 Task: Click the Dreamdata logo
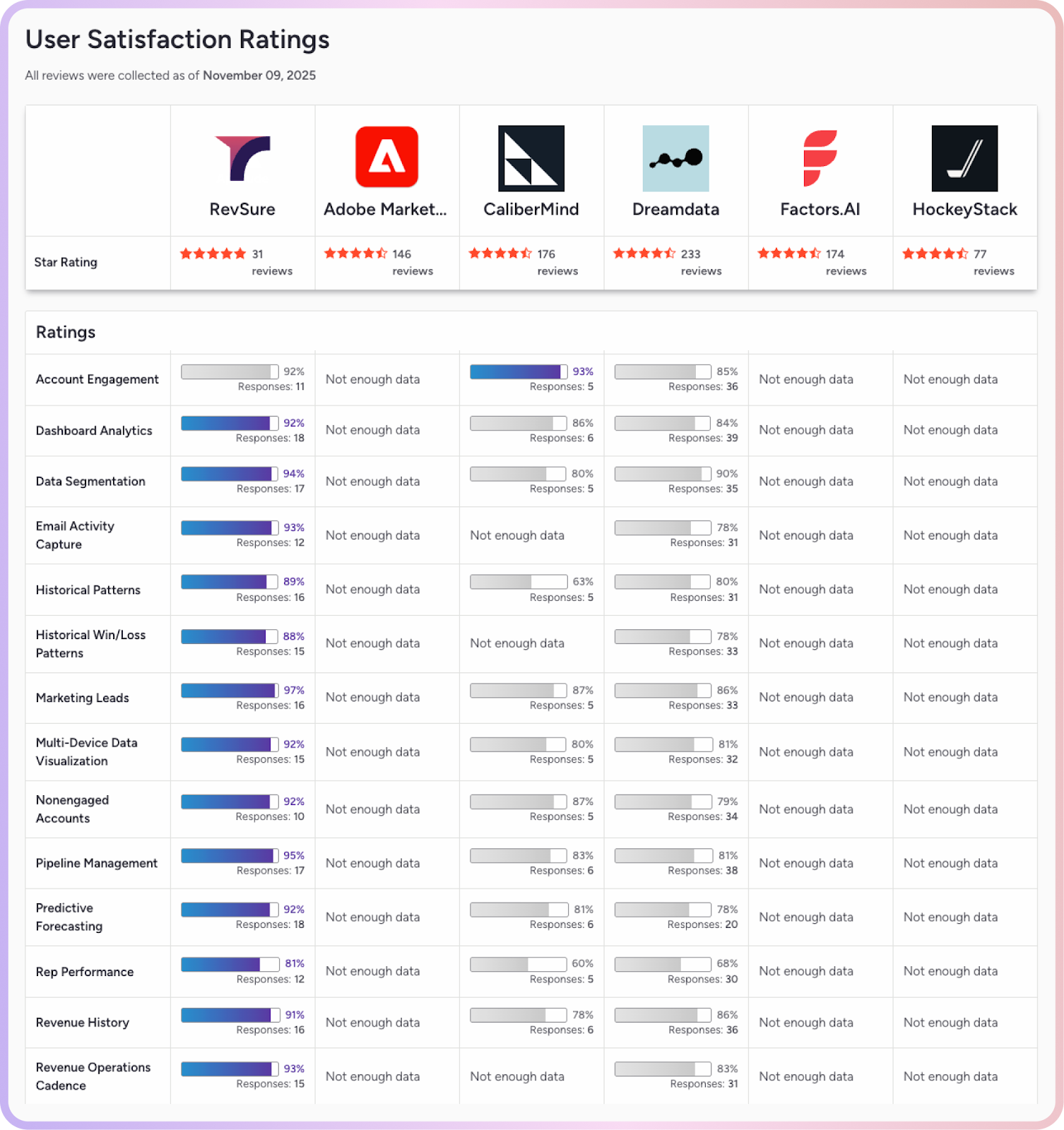(x=675, y=158)
